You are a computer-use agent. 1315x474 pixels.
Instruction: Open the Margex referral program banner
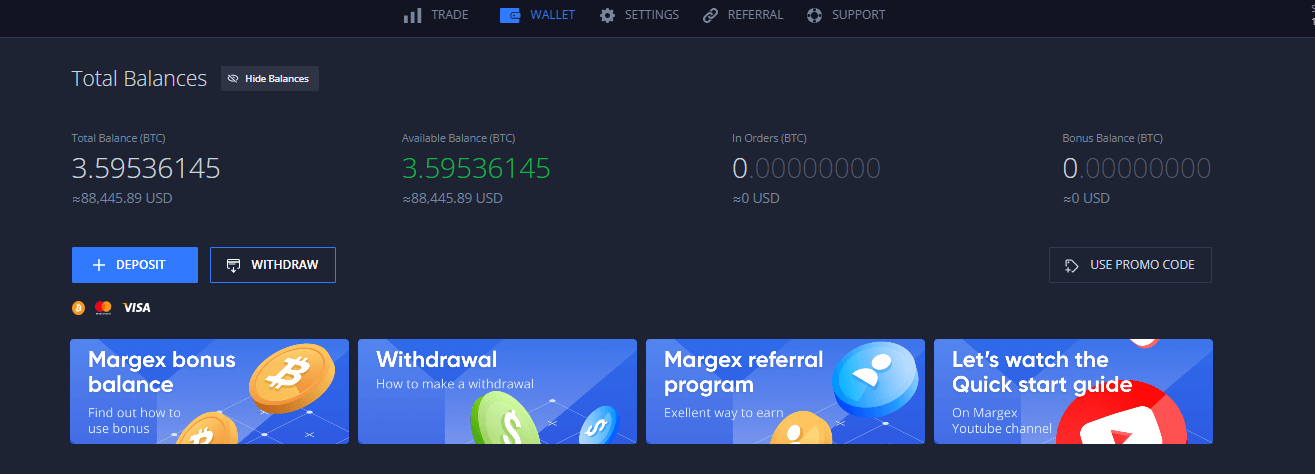(785, 391)
